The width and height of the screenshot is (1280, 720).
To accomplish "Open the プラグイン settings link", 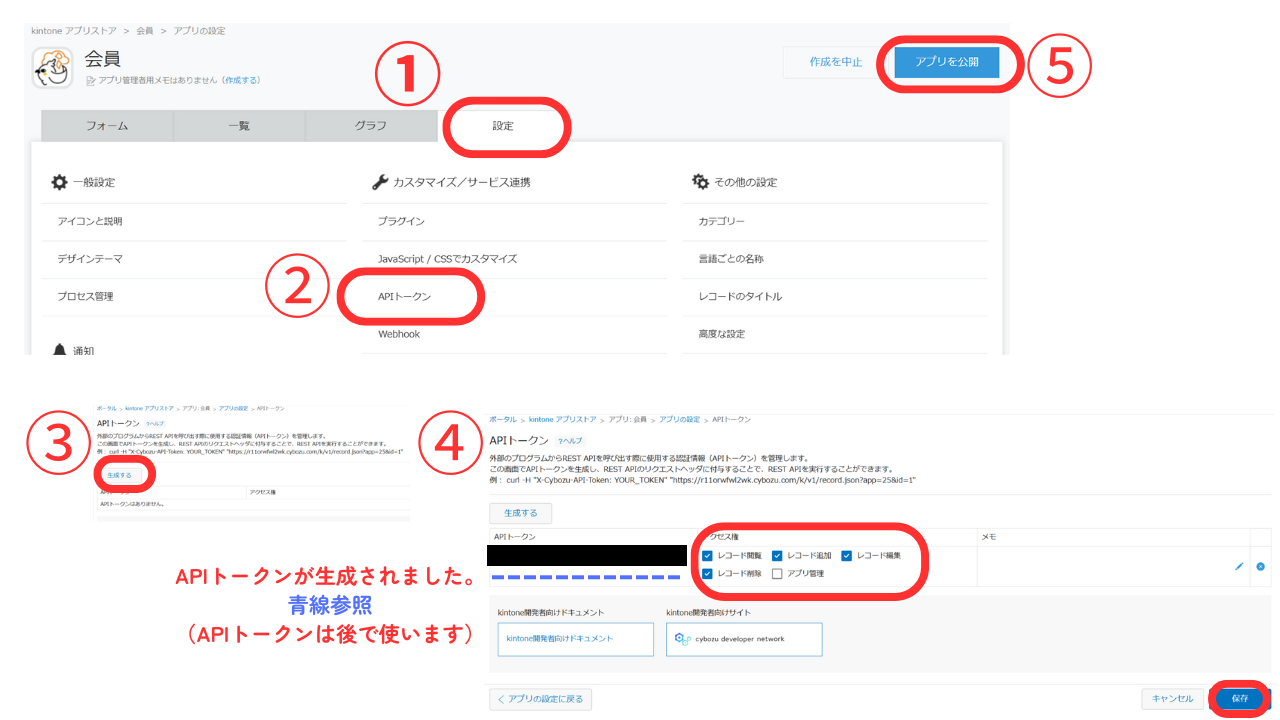I will 401,221.
